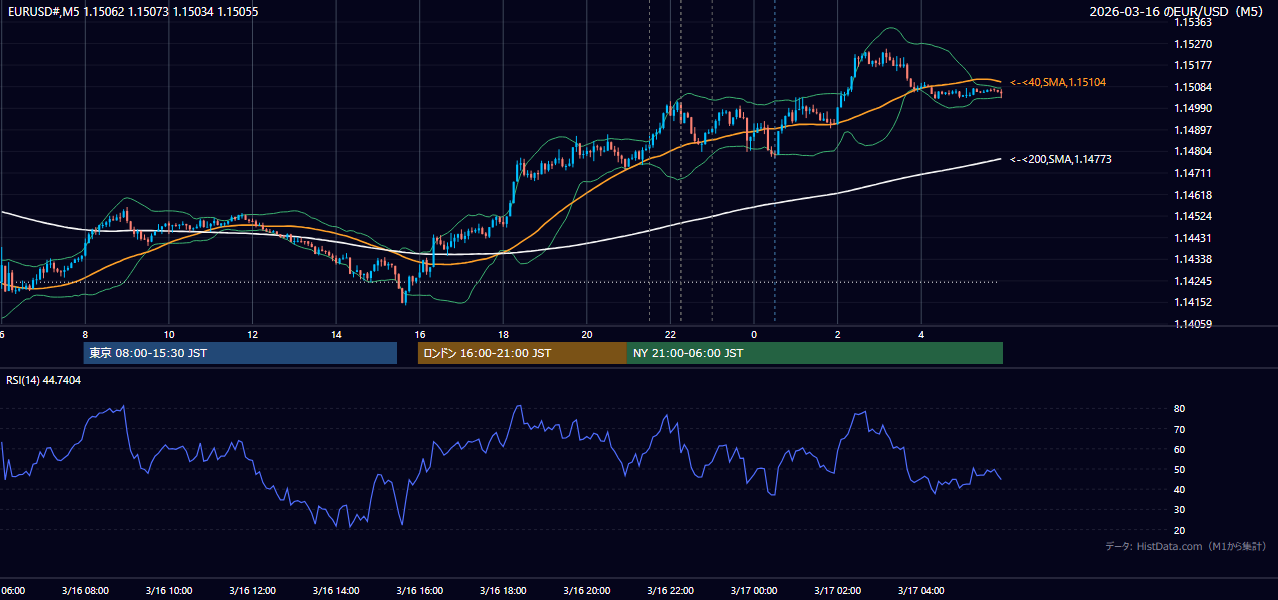
Task: Click the 3/17 00:00 date label
Action: tap(754, 590)
